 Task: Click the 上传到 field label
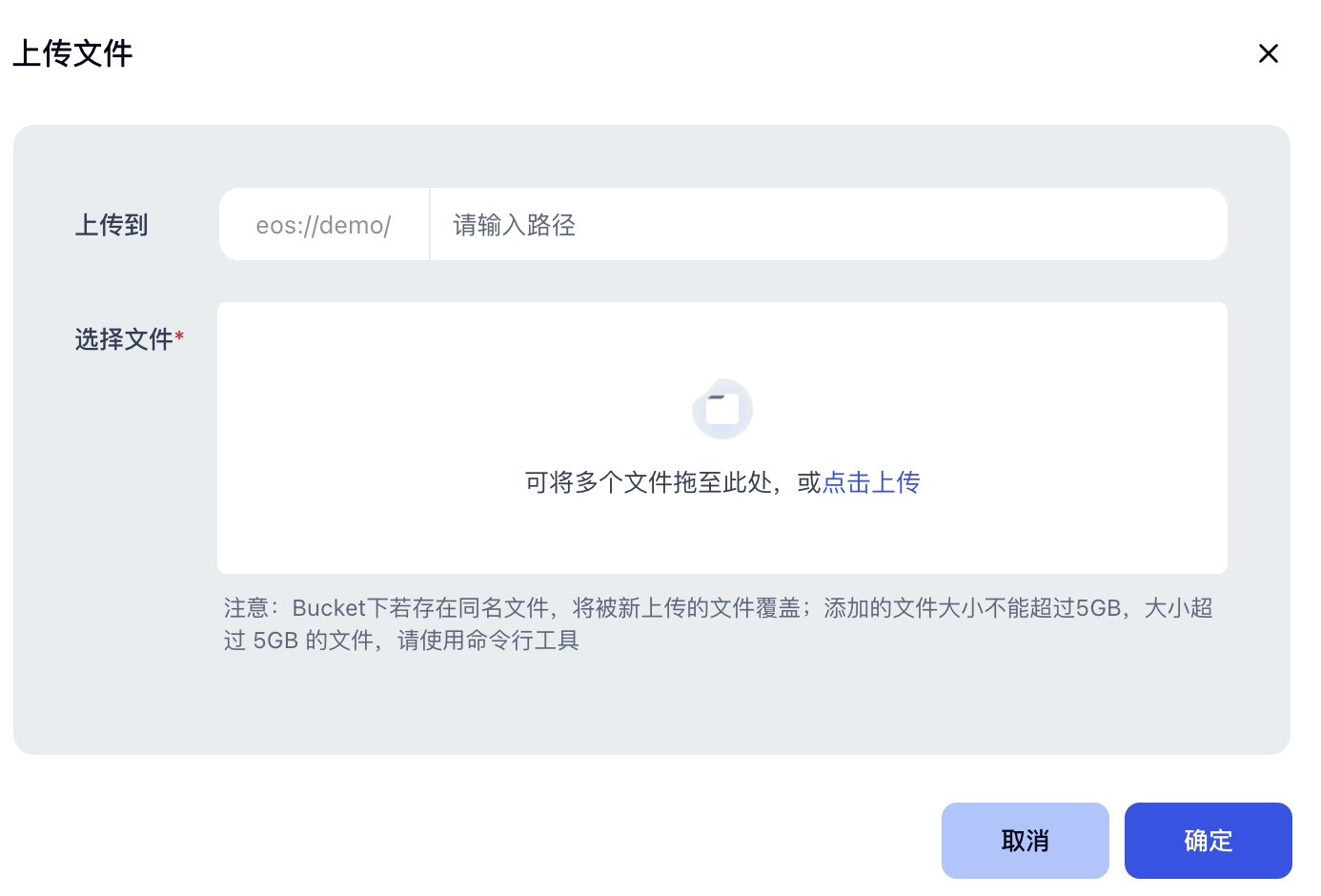112,225
